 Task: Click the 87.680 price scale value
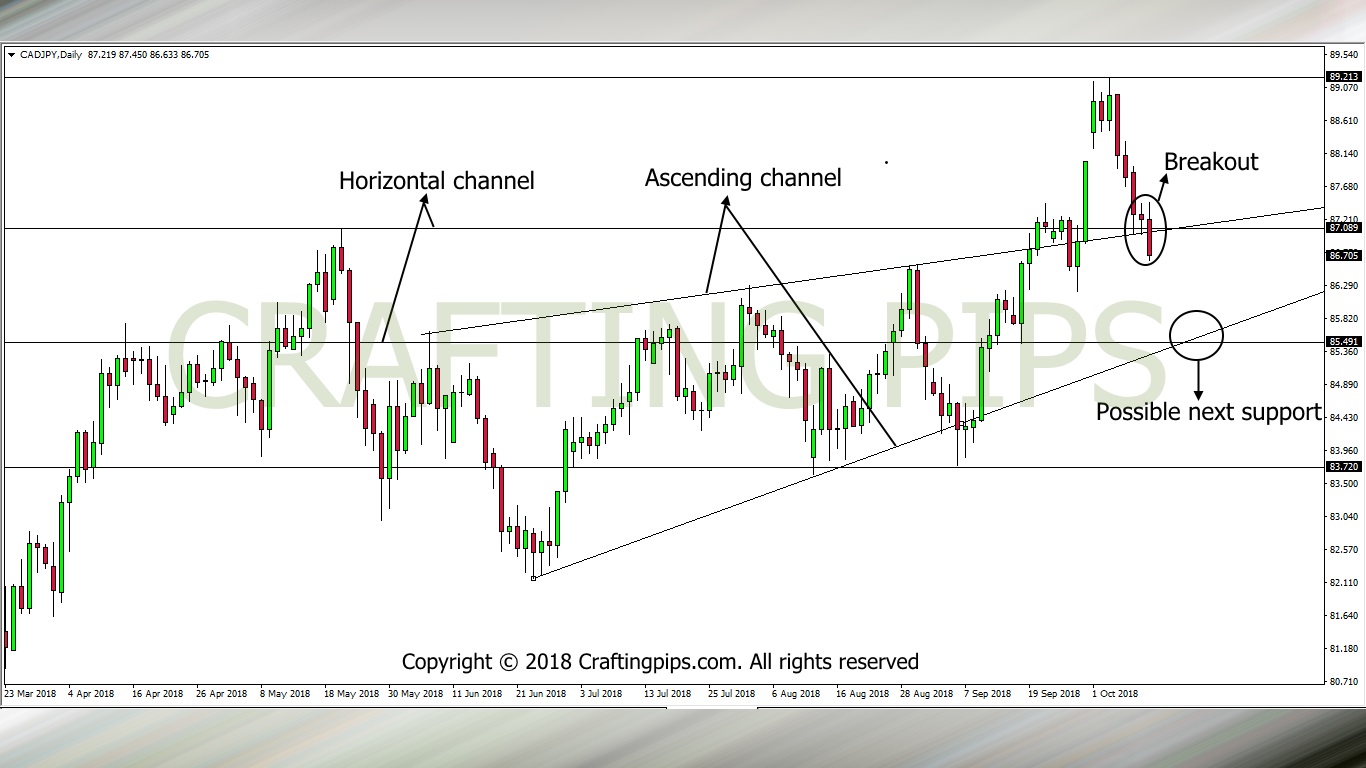pos(1343,187)
